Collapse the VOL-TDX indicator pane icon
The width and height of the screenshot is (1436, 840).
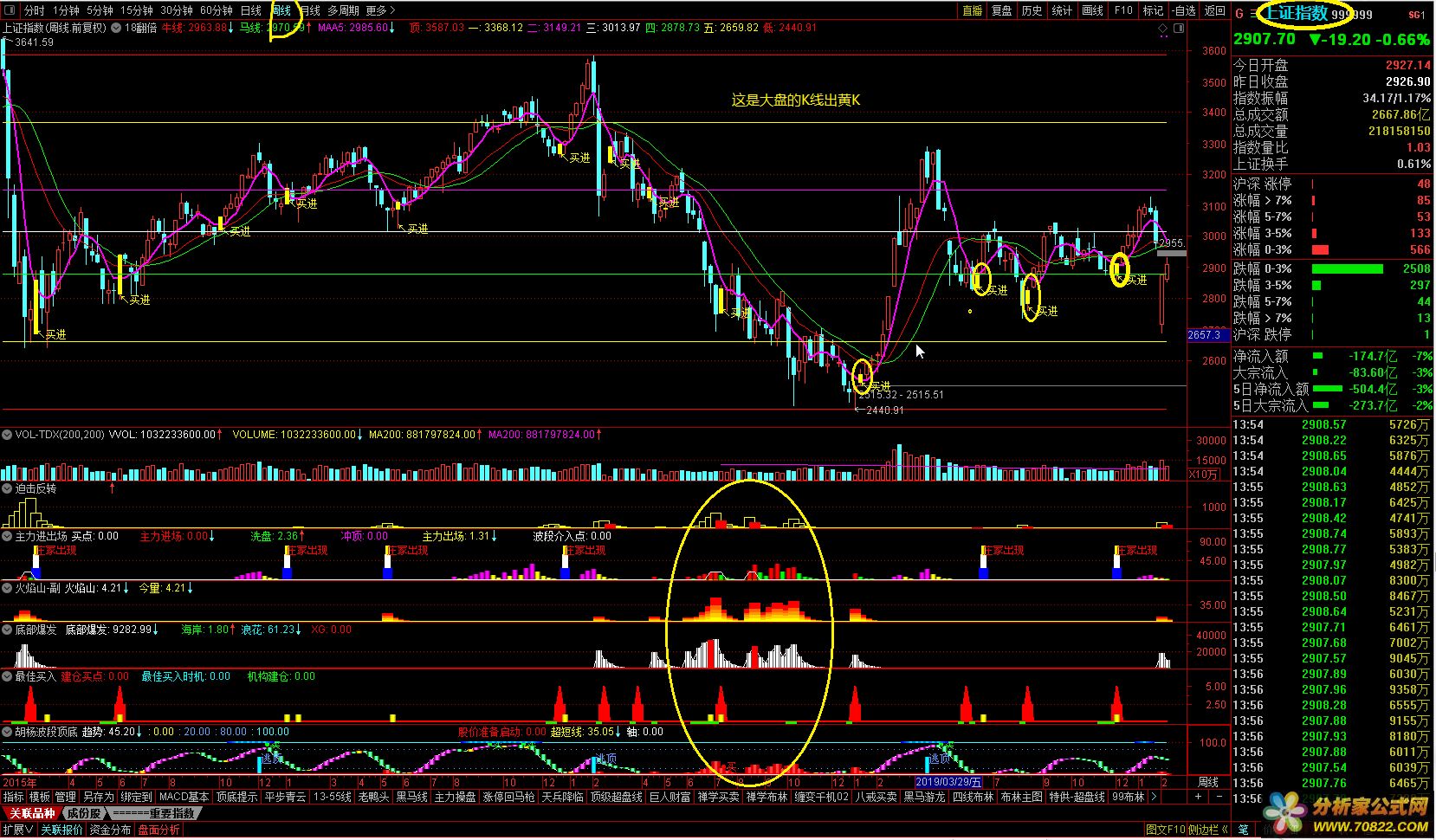tap(8, 434)
